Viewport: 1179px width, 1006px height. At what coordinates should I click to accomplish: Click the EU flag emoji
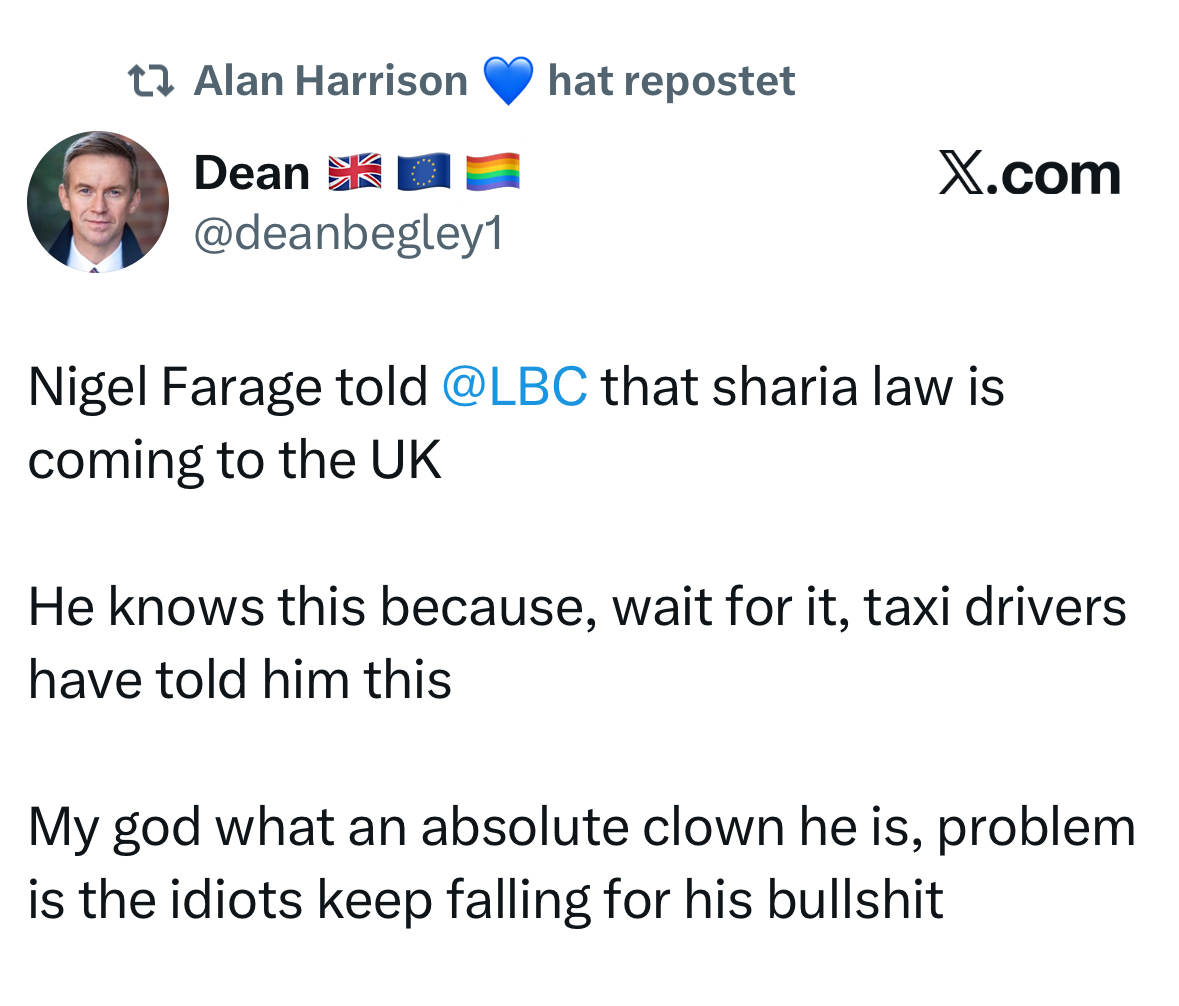click(x=424, y=173)
